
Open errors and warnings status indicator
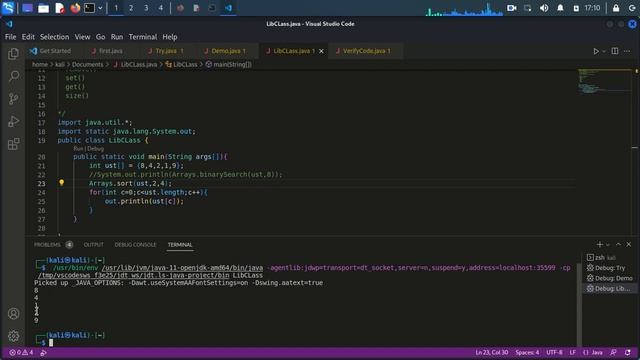pos(21,352)
